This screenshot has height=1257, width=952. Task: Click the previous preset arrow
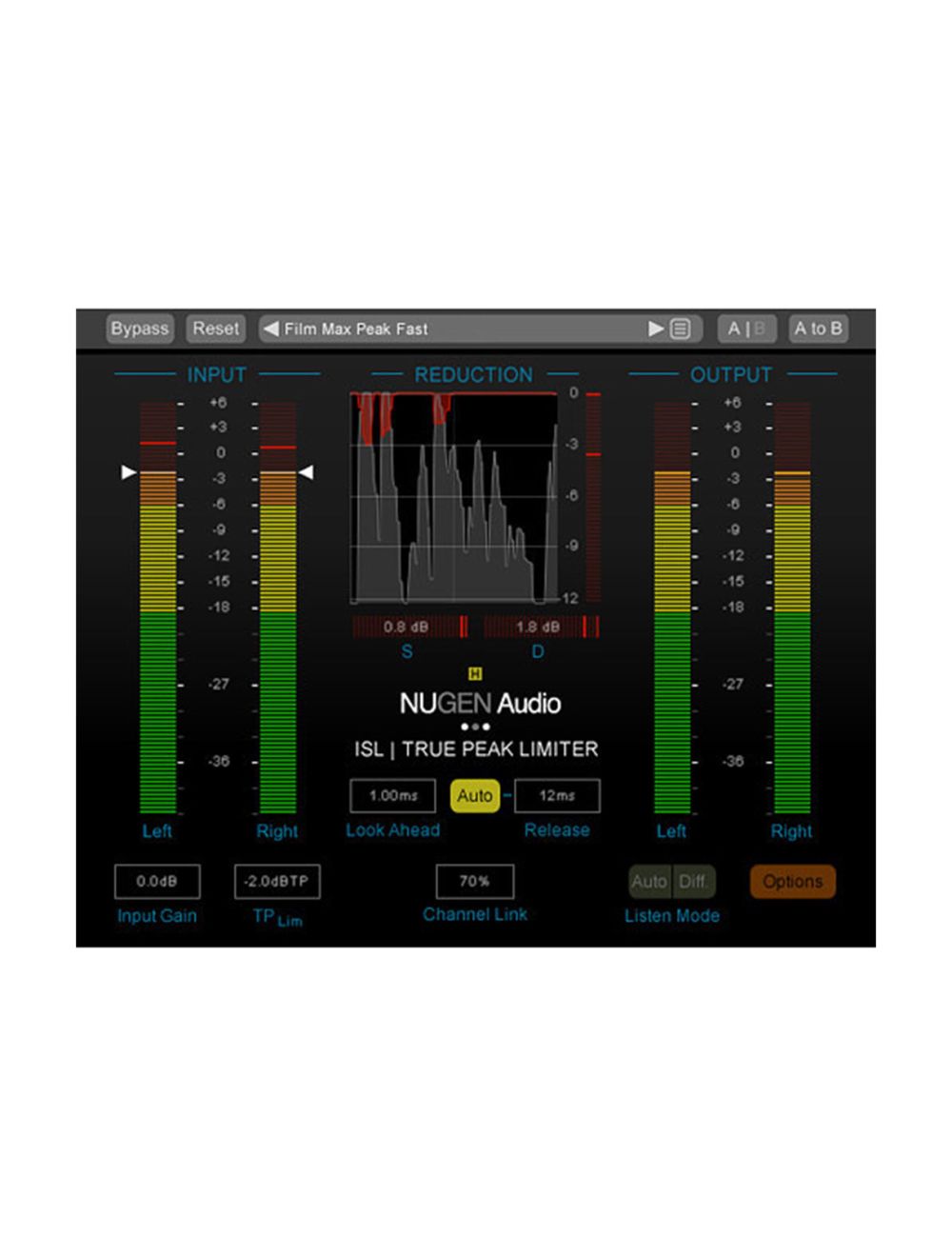[270, 329]
